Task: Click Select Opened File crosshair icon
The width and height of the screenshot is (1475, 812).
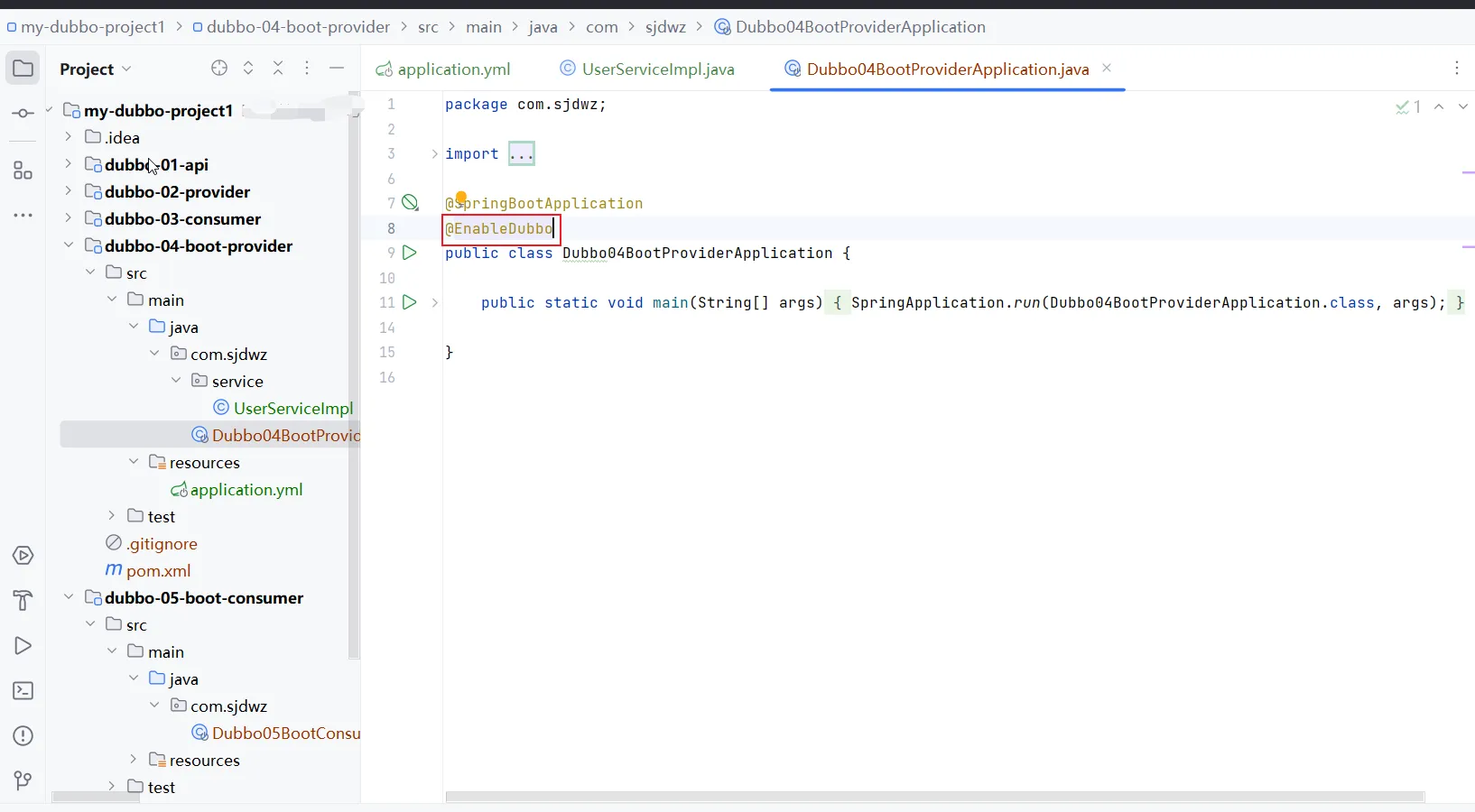Action: (x=219, y=69)
